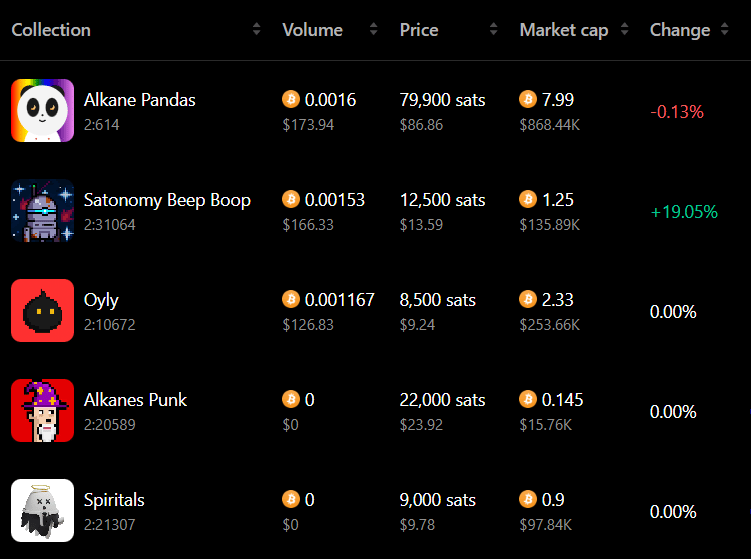Sort by Collection using its arrows
Viewport: 751px width, 559px height.
(257, 29)
